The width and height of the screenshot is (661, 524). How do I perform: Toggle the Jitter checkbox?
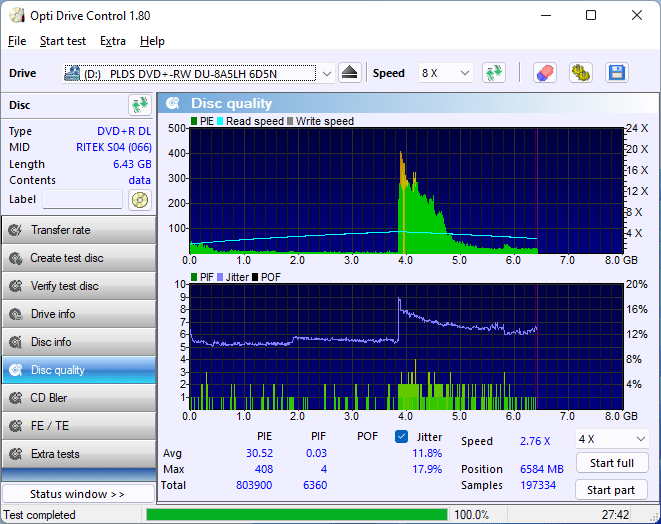(401, 437)
